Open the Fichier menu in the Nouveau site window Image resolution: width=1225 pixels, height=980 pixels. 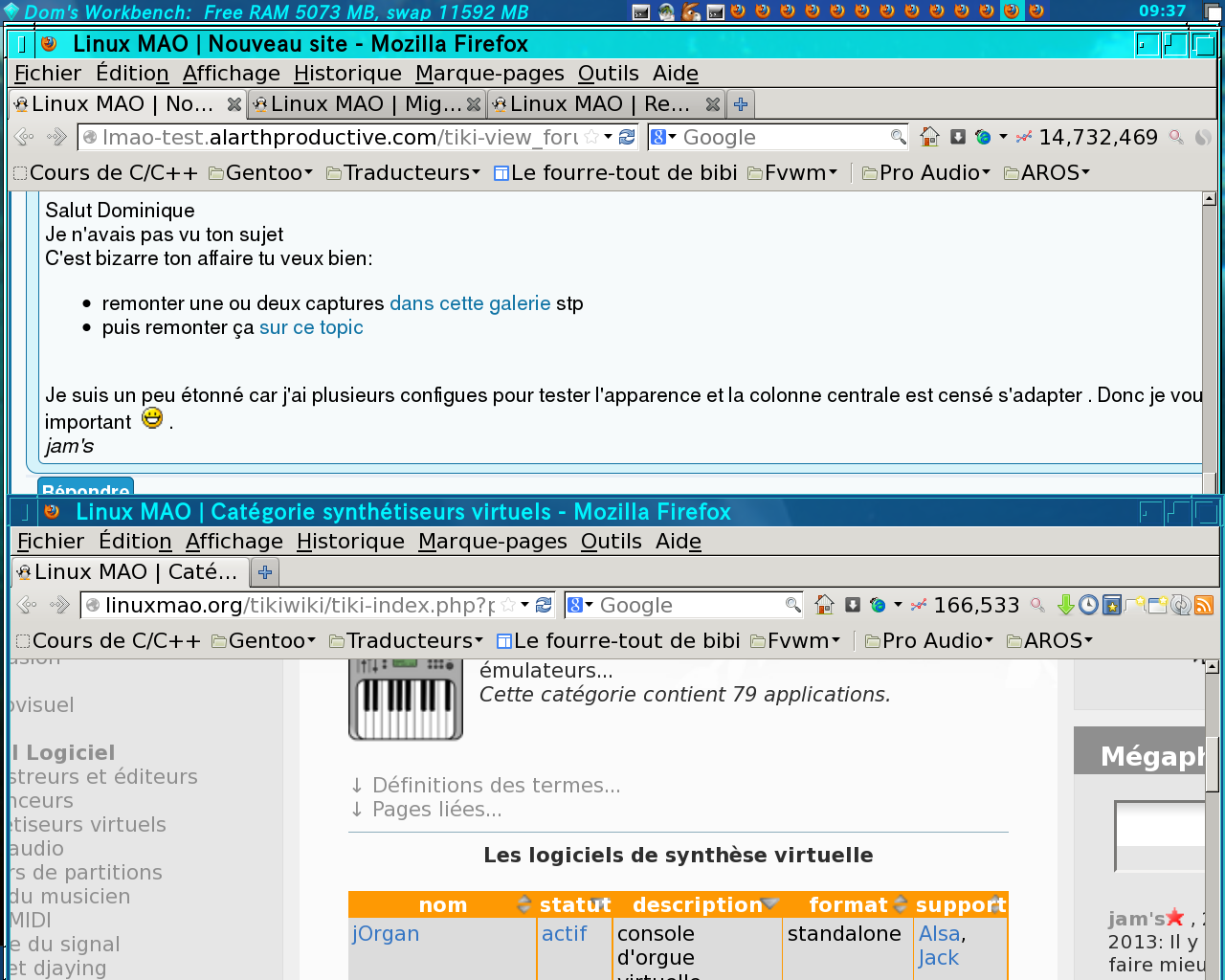(48, 74)
